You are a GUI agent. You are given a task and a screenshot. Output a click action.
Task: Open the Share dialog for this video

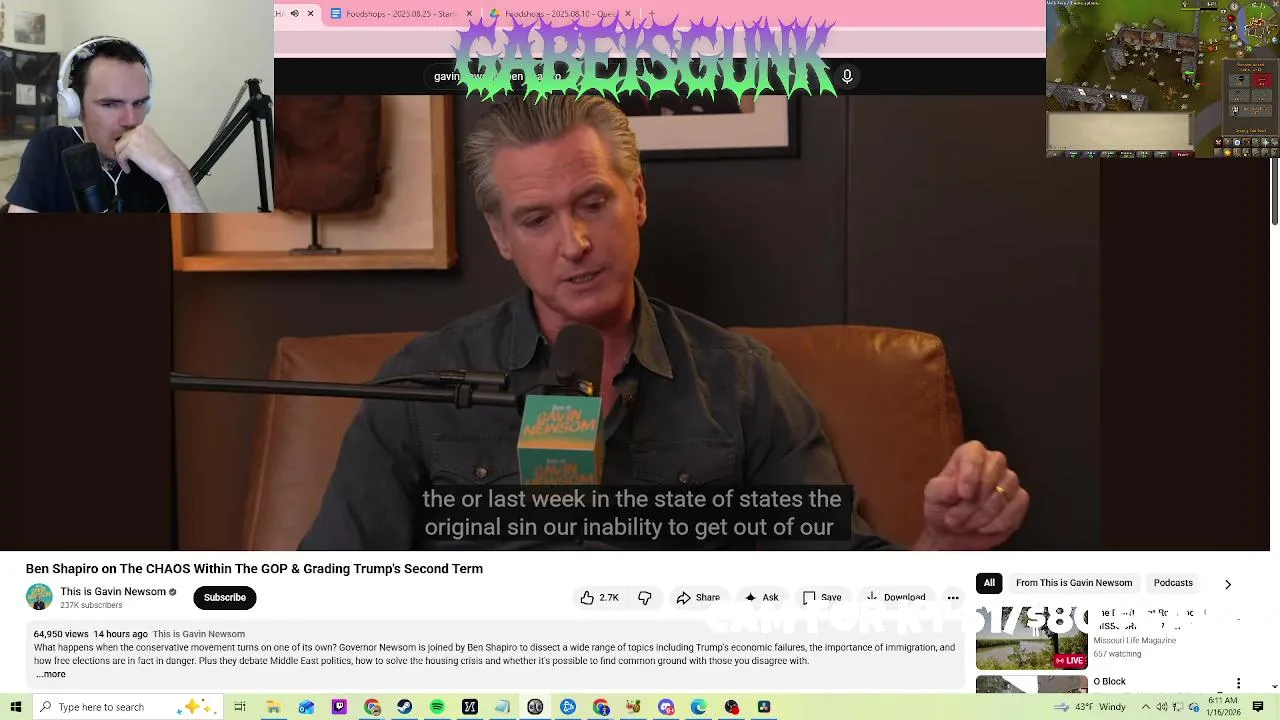(x=698, y=597)
